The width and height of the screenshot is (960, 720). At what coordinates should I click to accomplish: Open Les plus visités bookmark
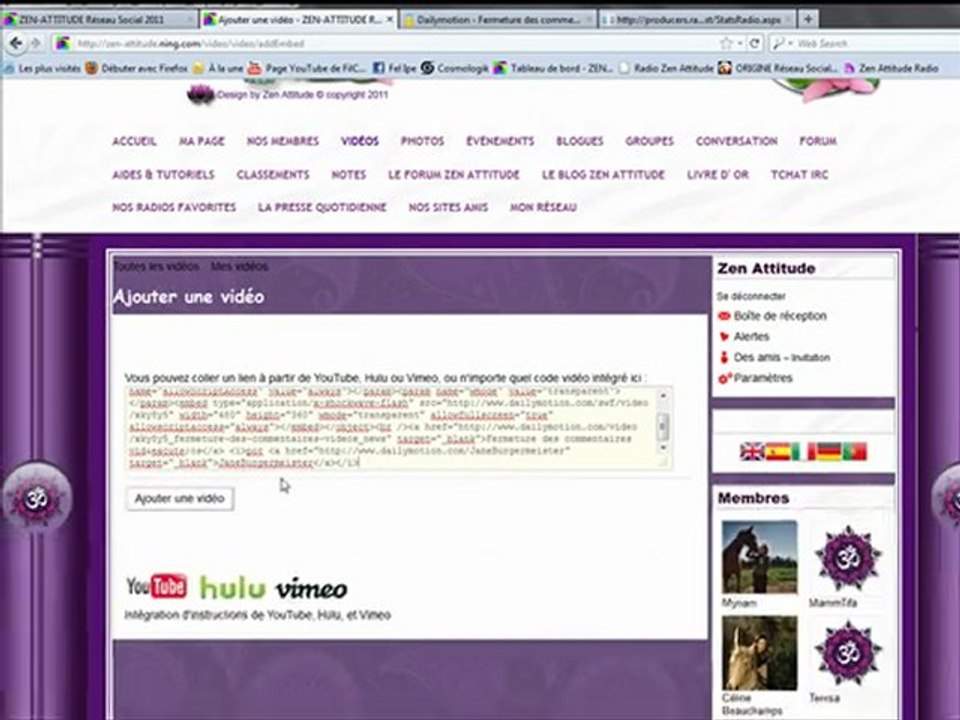[42, 69]
